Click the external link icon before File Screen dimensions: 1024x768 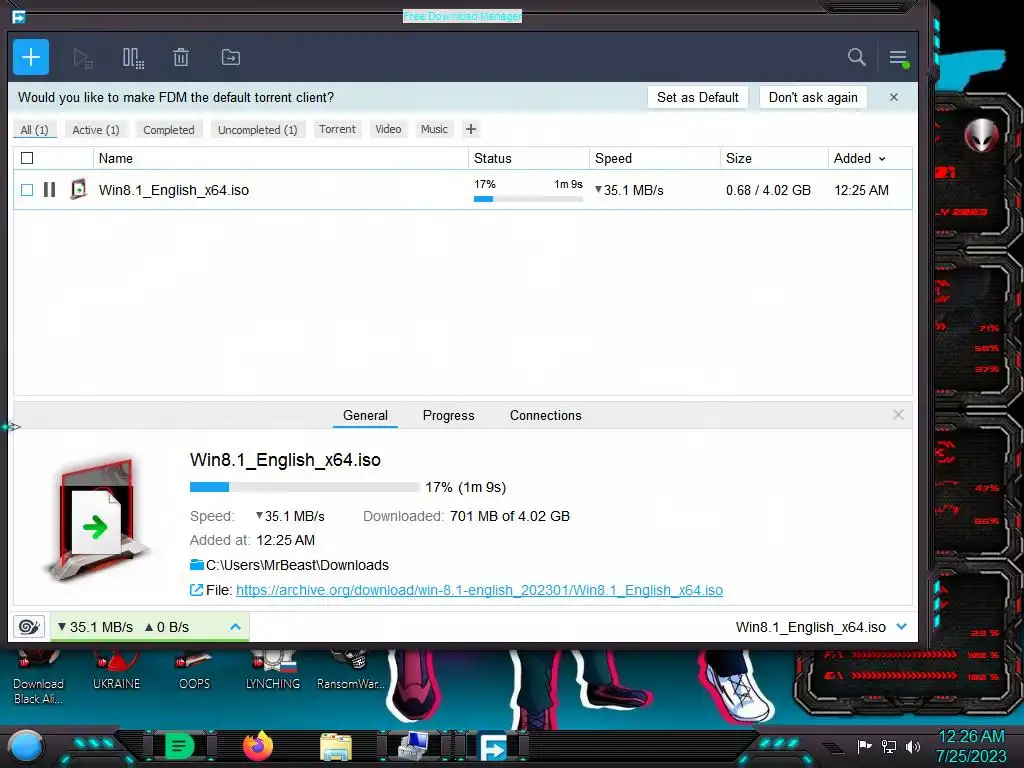(196, 590)
